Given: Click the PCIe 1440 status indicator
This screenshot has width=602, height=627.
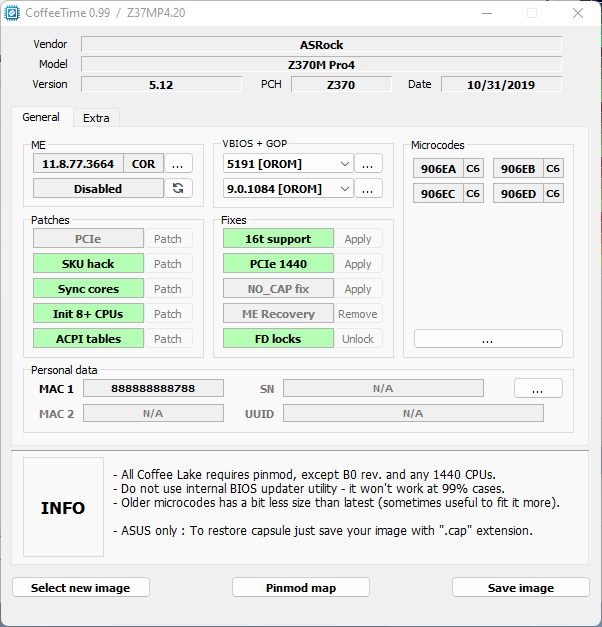Looking at the screenshot, I should point(278,264).
